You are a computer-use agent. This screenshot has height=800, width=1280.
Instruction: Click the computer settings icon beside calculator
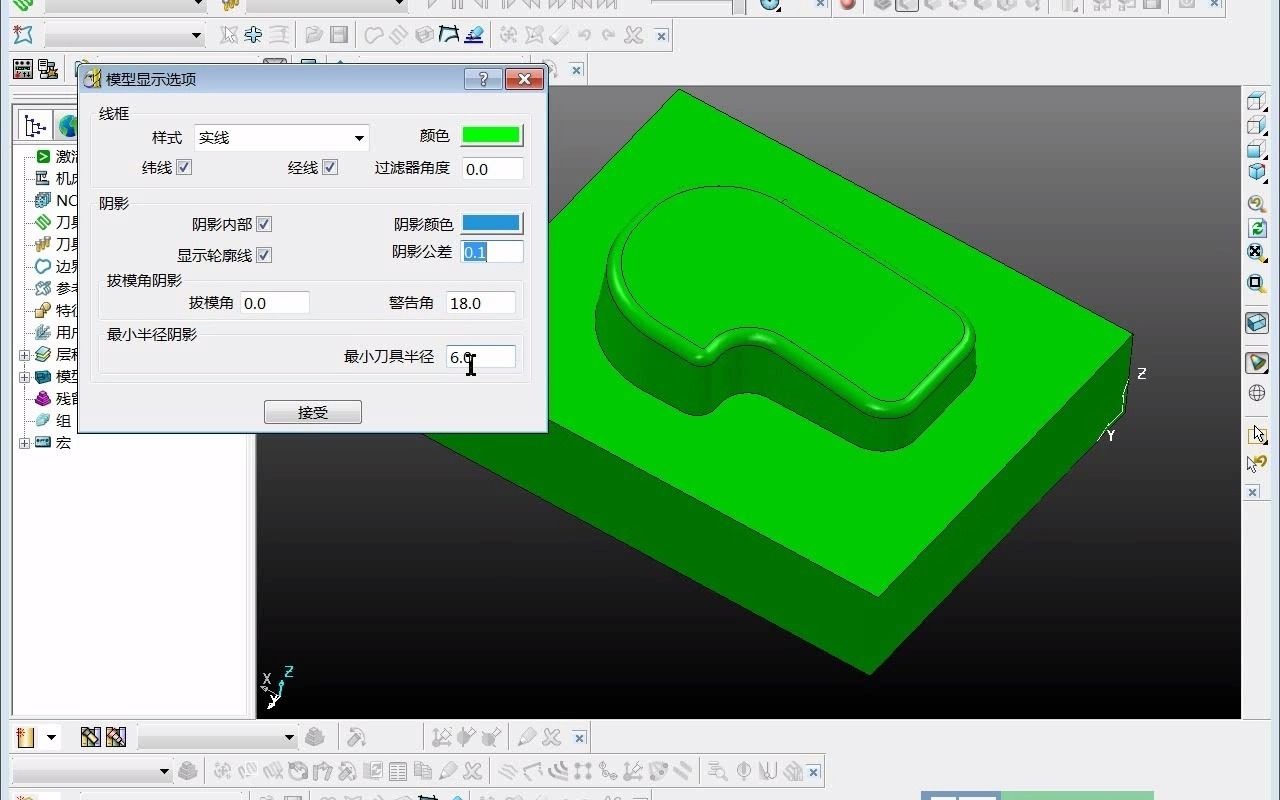(48, 69)
